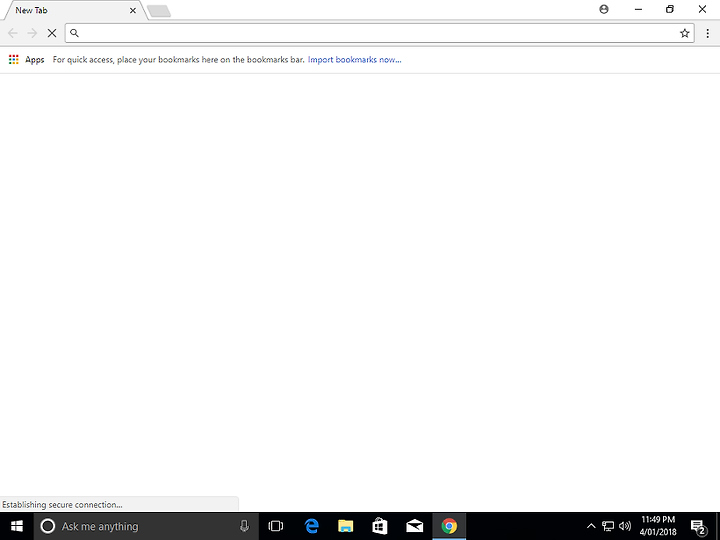Click the Establishing secure connection status text
The width and height of the screenshot is (720, 540).
[x=62, y=505]
